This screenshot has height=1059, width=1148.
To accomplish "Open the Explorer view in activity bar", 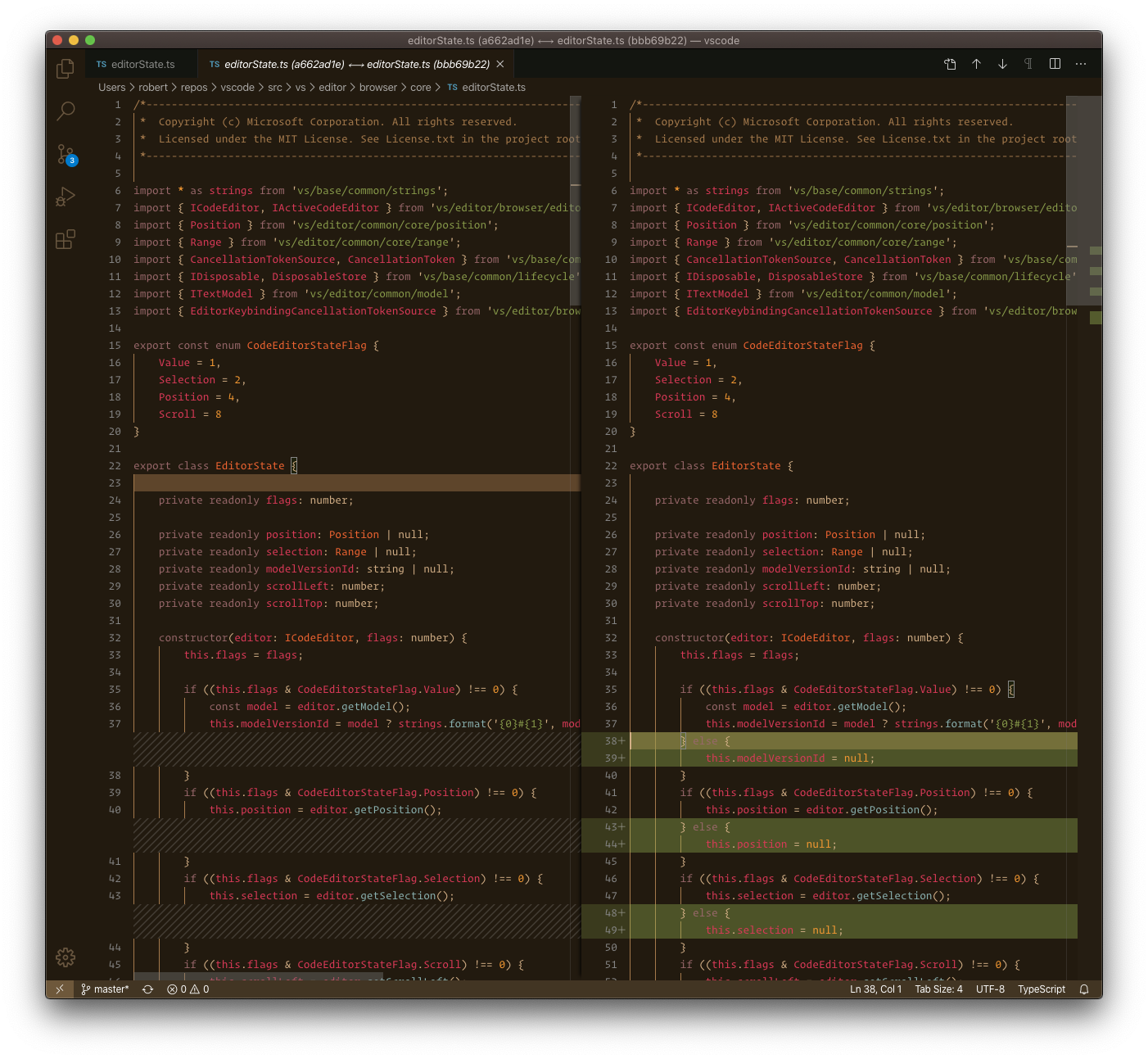I will (66, 69).
